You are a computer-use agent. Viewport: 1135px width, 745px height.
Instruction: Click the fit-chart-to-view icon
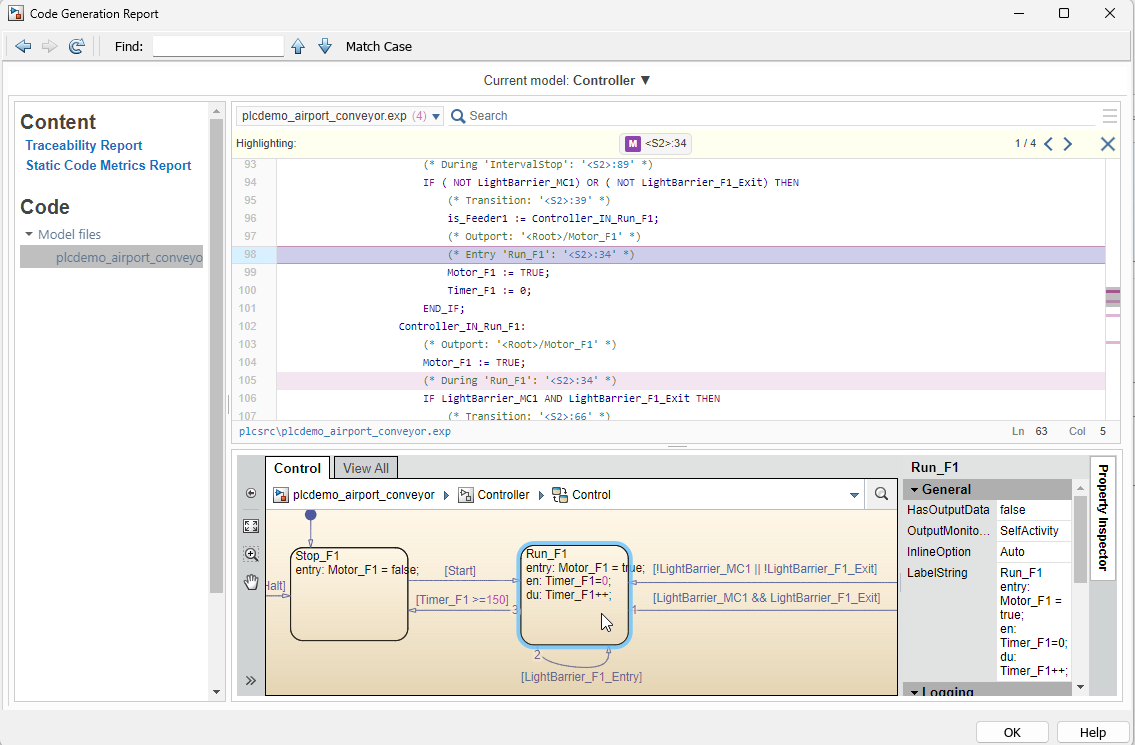pyautogui.click(x=250, y=526)
